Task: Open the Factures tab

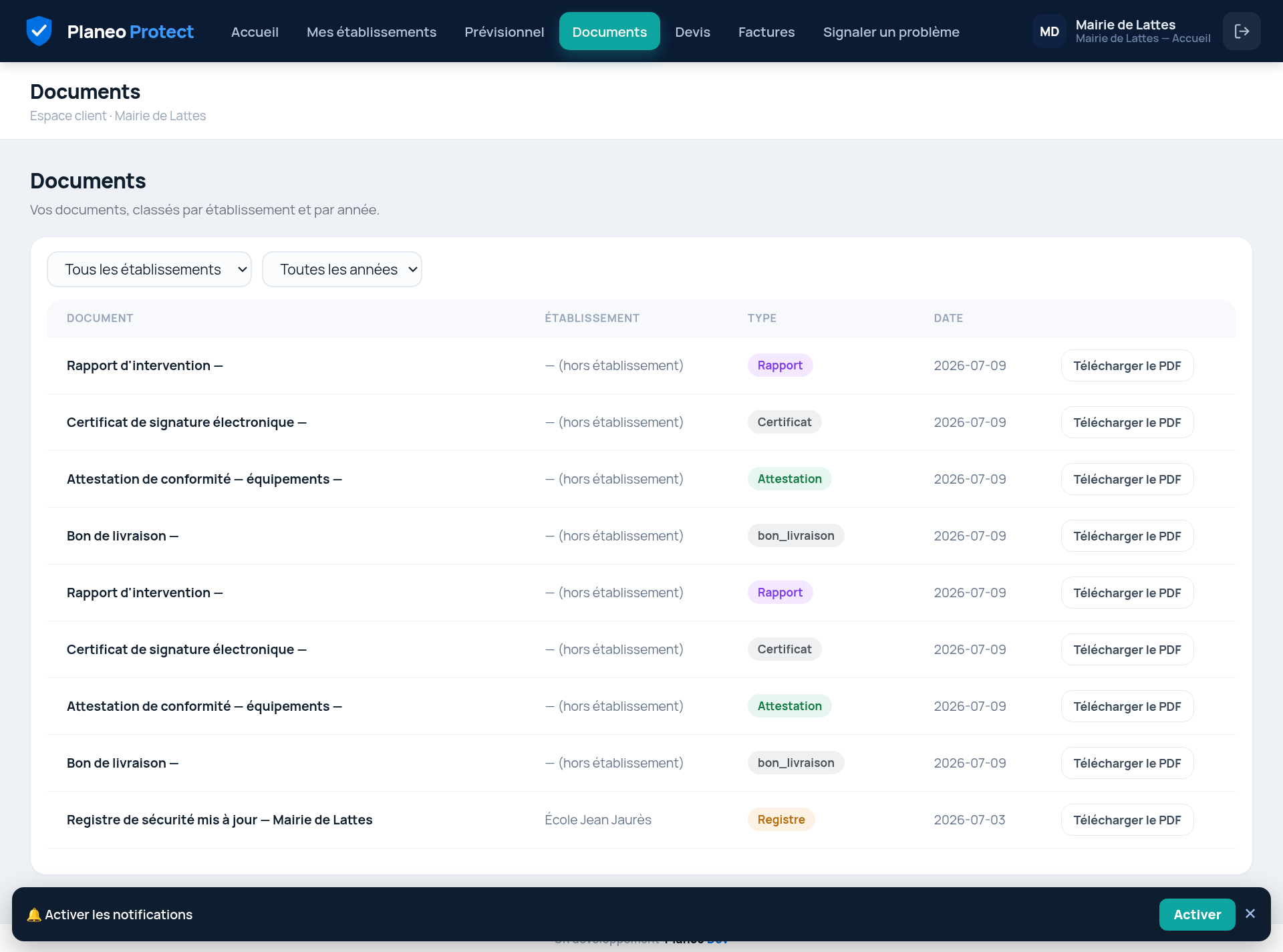Action: click(x=766, y=31)
